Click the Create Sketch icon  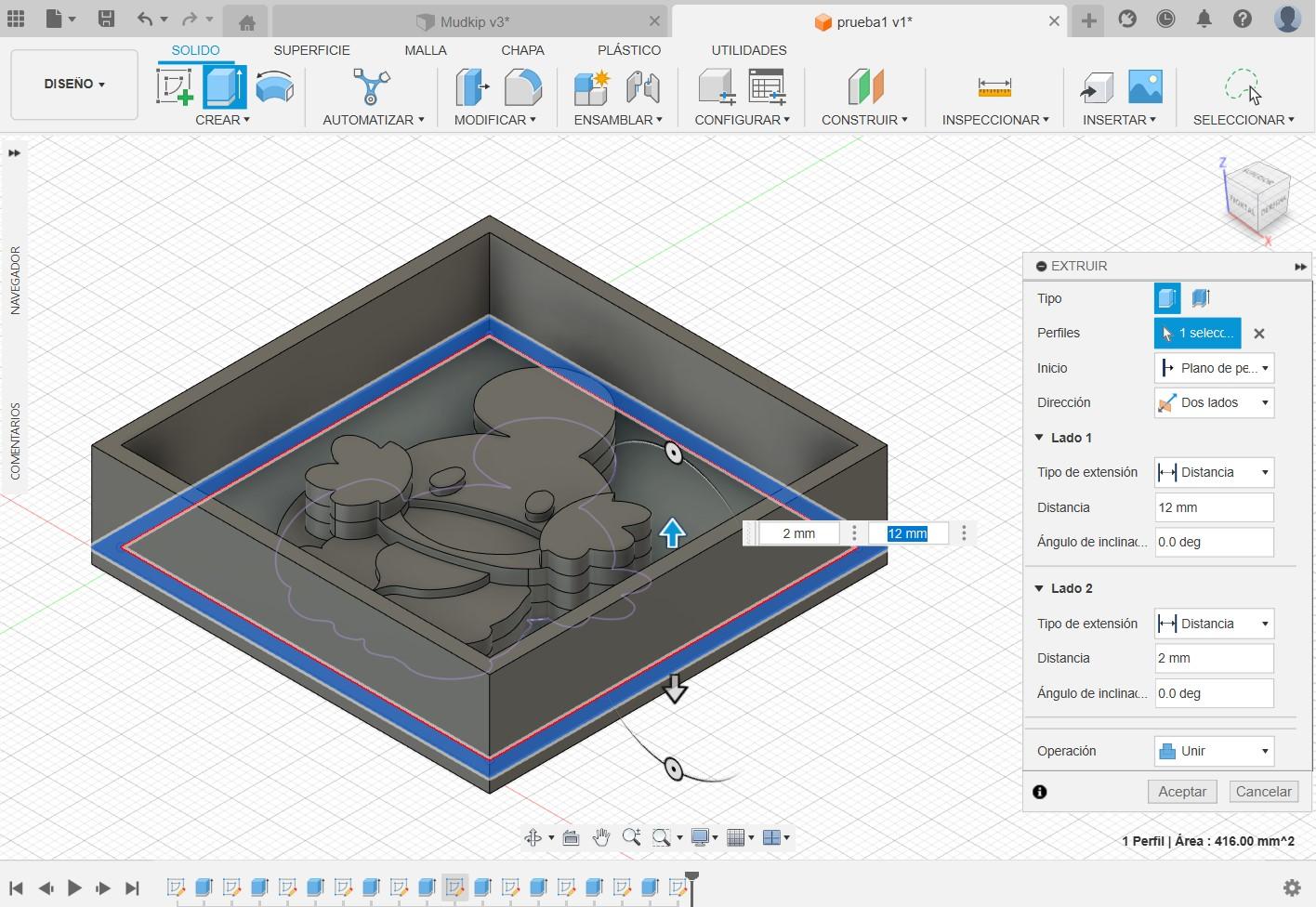pos(175,87)
